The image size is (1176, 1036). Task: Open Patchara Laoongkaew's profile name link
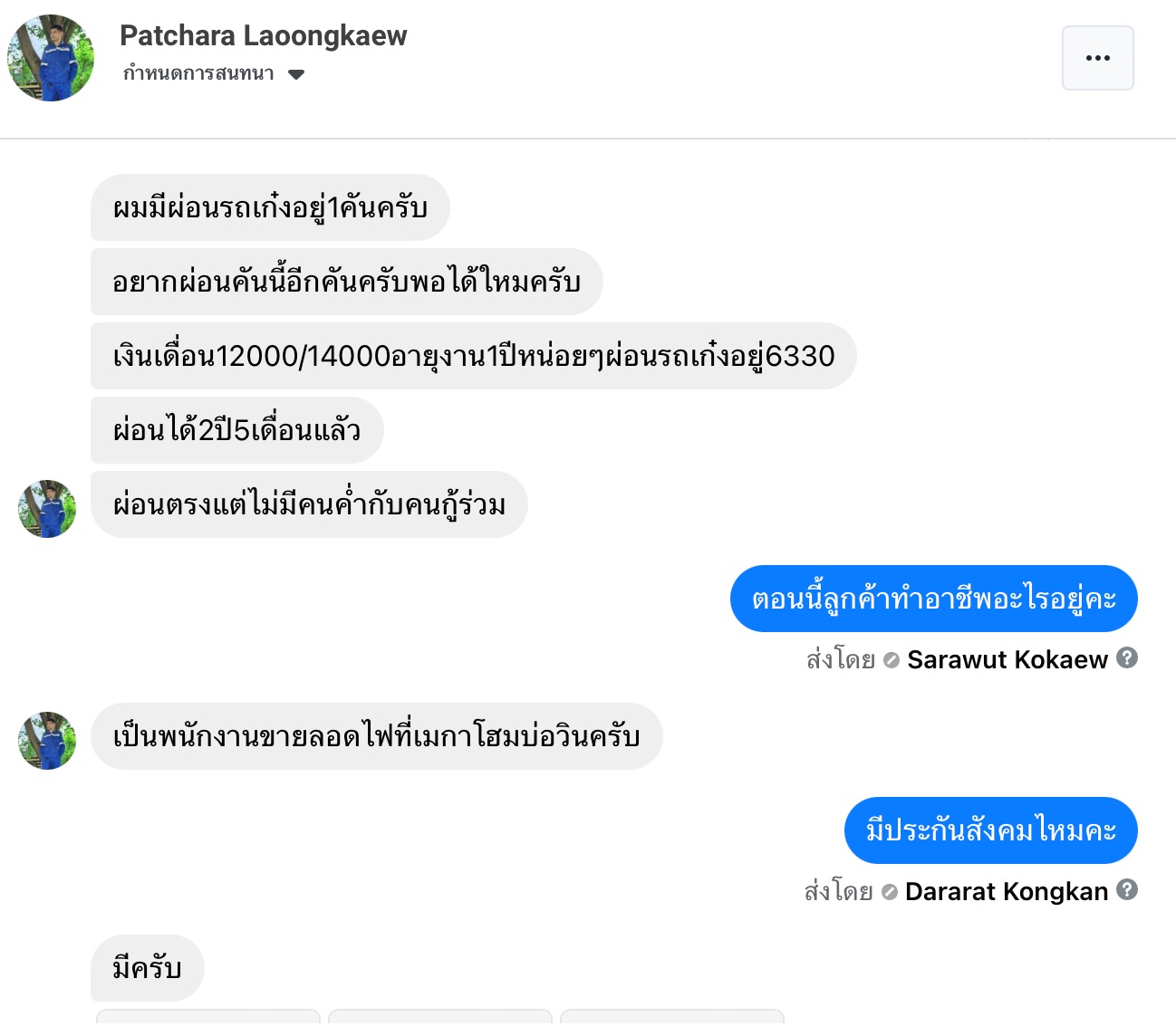pyautogui.click(x=263, y=35)
